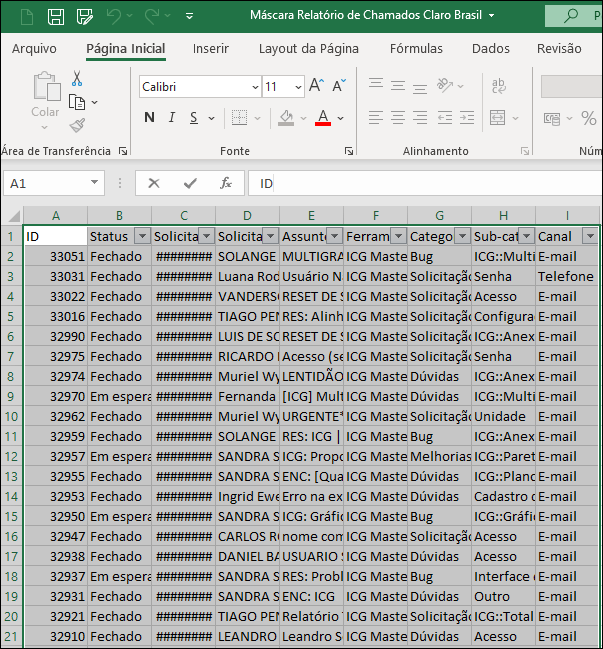This screenshot has height=649, width=603.
Task: Create a new blank workbook icon
Action: tap(27, 17)
